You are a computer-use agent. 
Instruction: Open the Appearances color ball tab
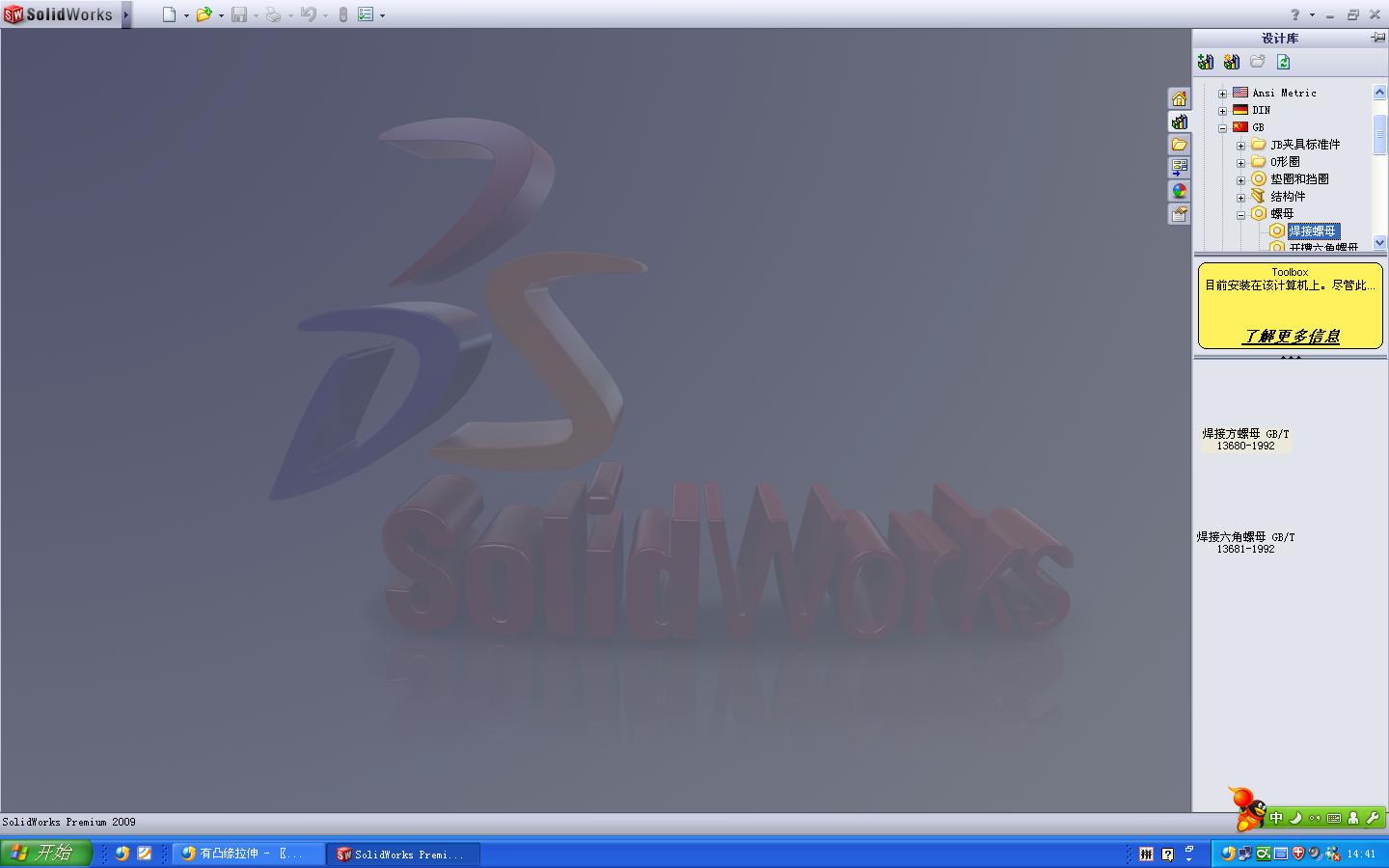point(1179,191)
